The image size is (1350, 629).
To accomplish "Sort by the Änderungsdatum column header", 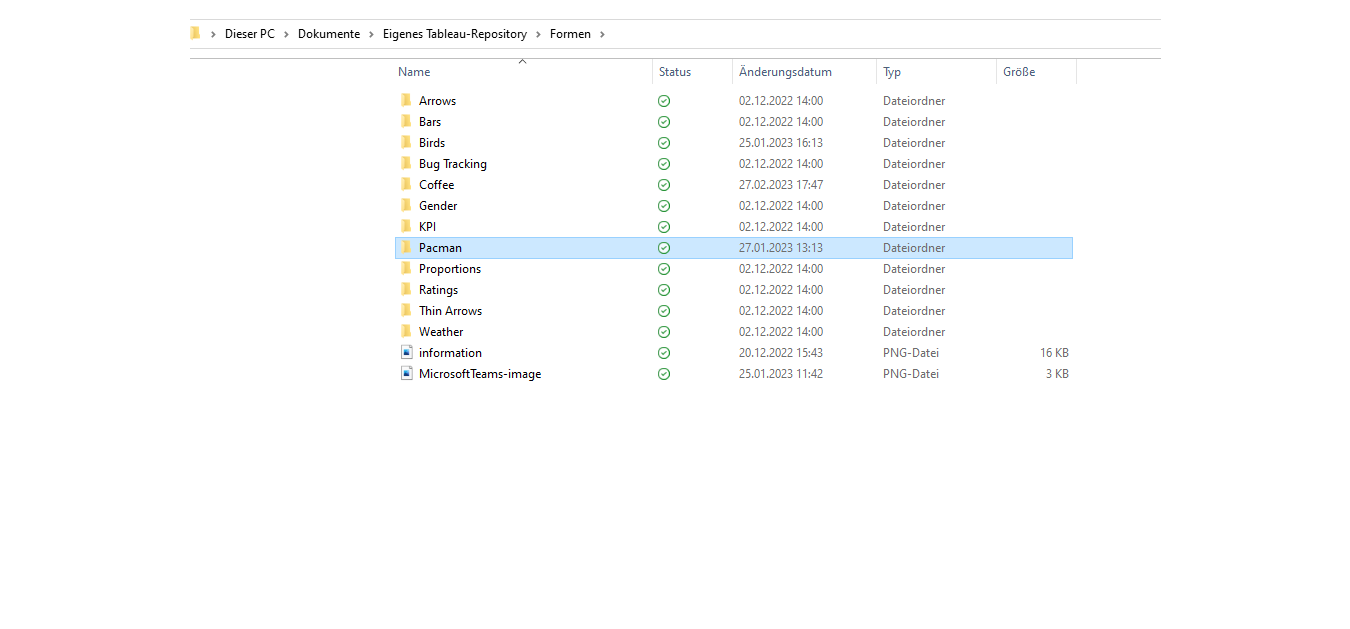I will point(785,72).
